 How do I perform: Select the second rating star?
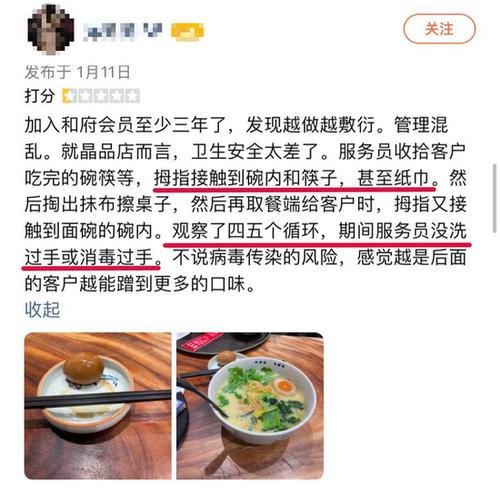click(85, 96)
